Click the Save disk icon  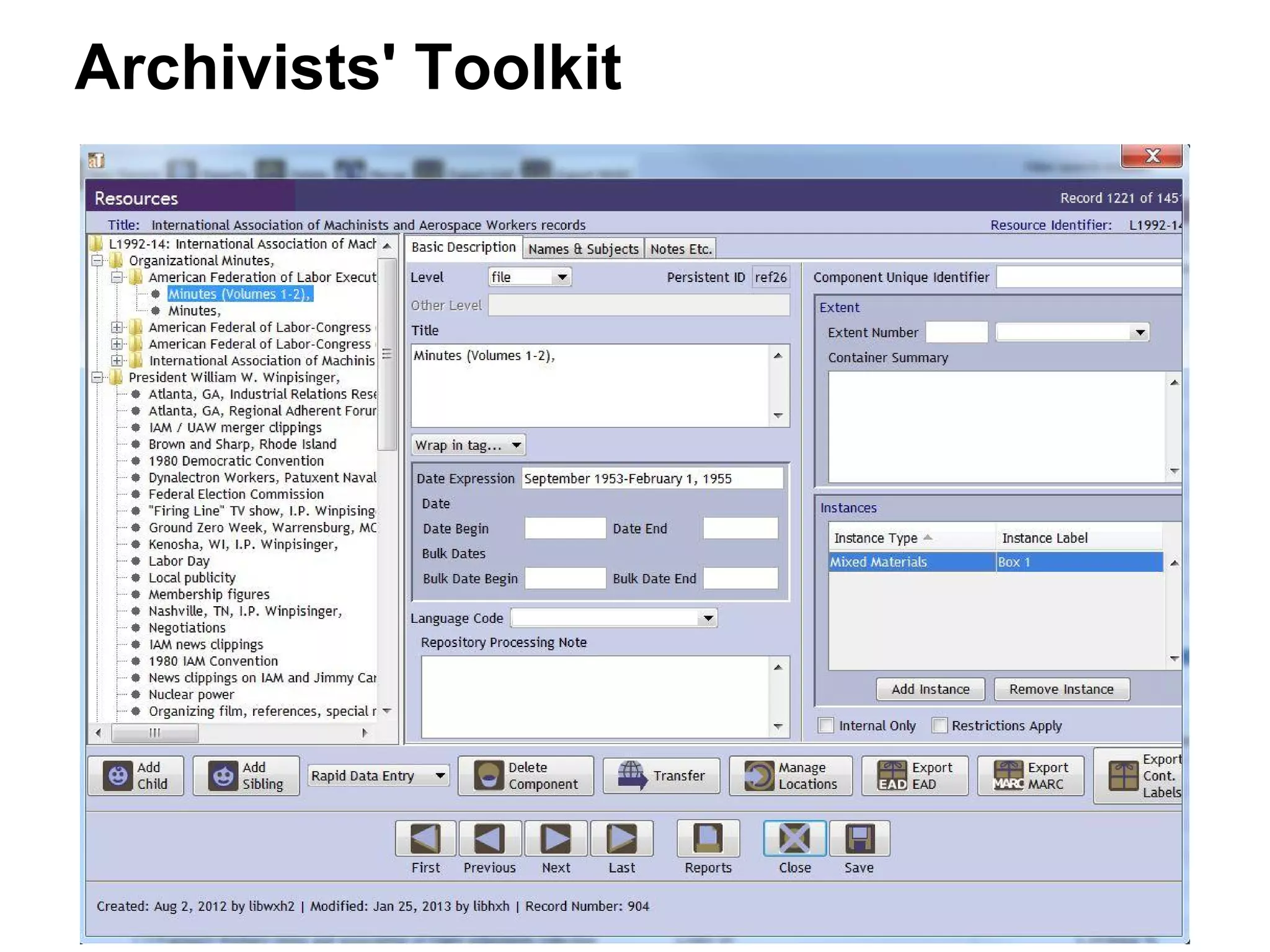click(x=859, y=839)
